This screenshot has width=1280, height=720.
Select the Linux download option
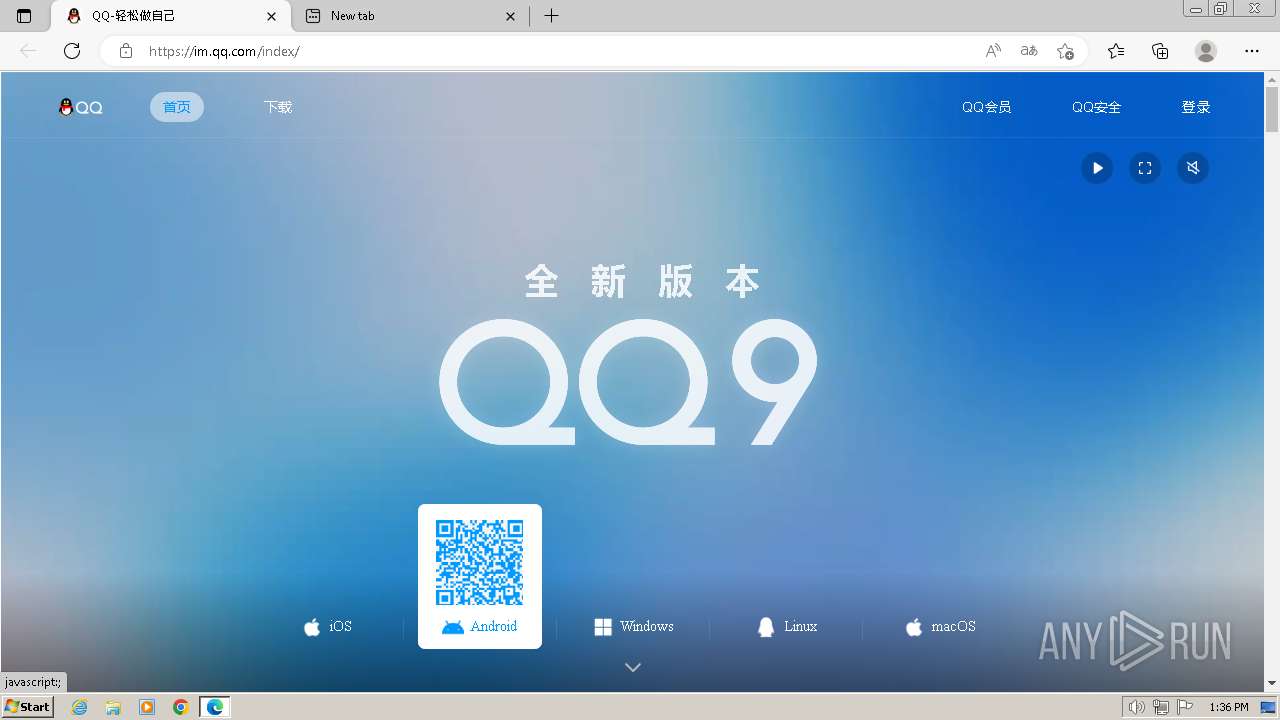point(787,627)
